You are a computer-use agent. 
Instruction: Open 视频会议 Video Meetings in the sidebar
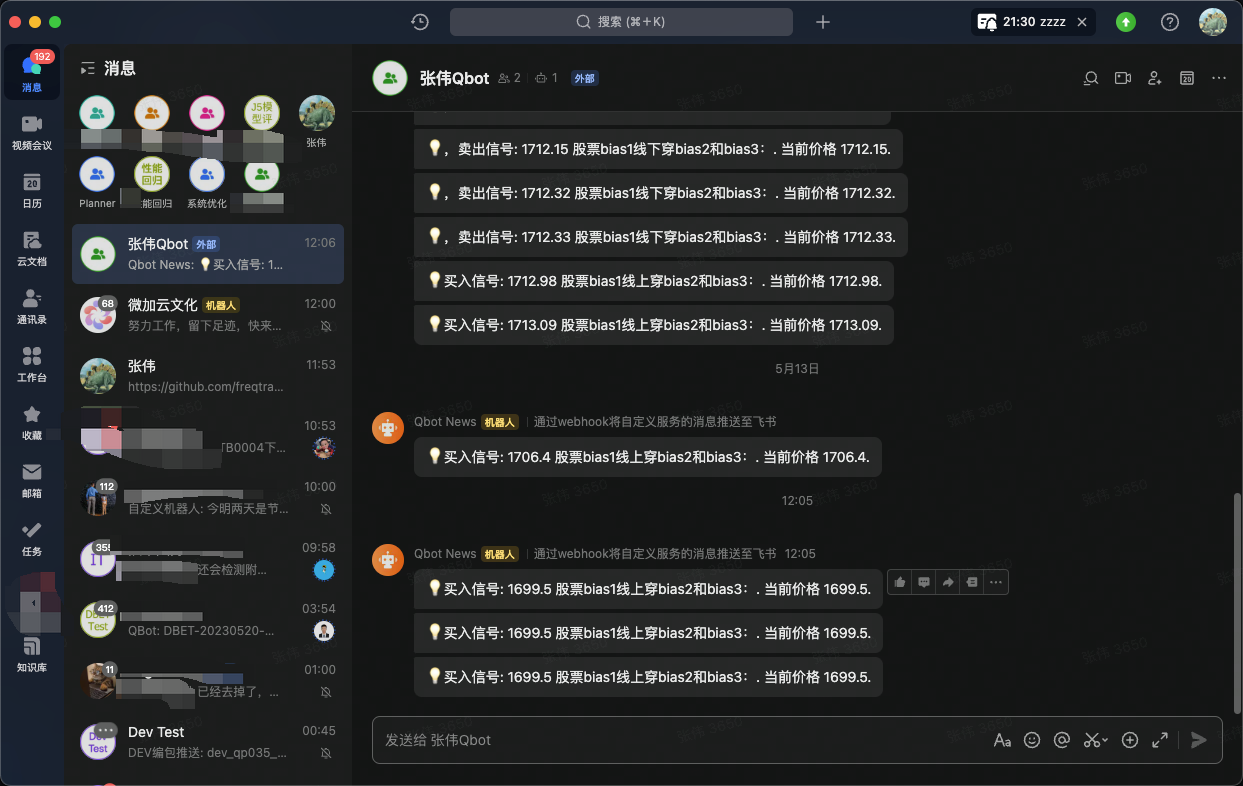click(x=31, y=128)
